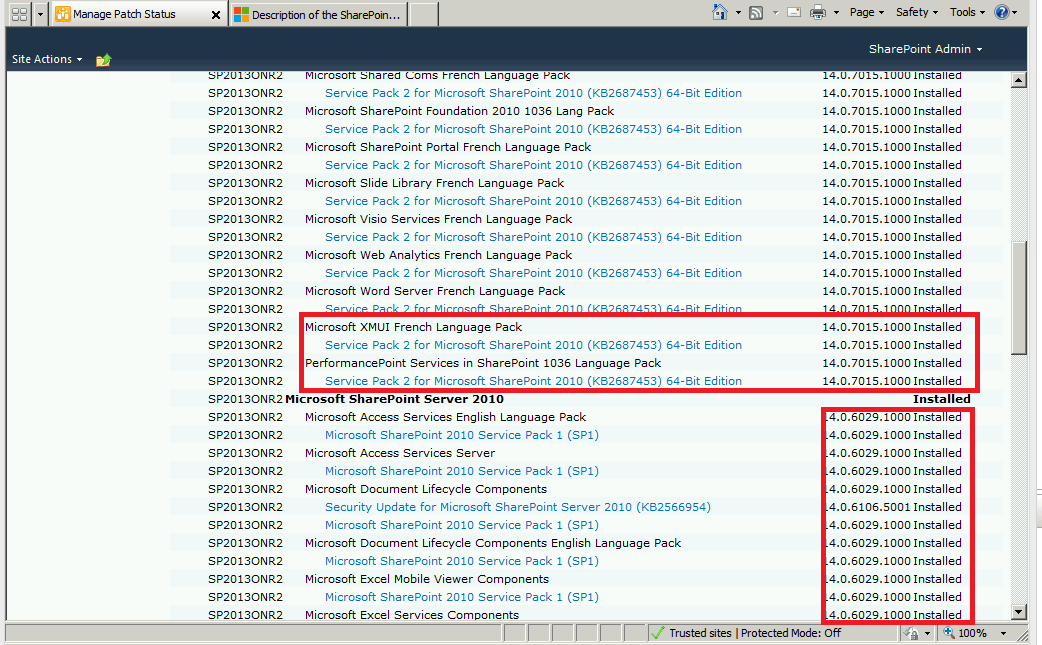This screenshot has width=1042, height=645.
Task: Click the Navigate Up folder icon
Action: (104, 60)
